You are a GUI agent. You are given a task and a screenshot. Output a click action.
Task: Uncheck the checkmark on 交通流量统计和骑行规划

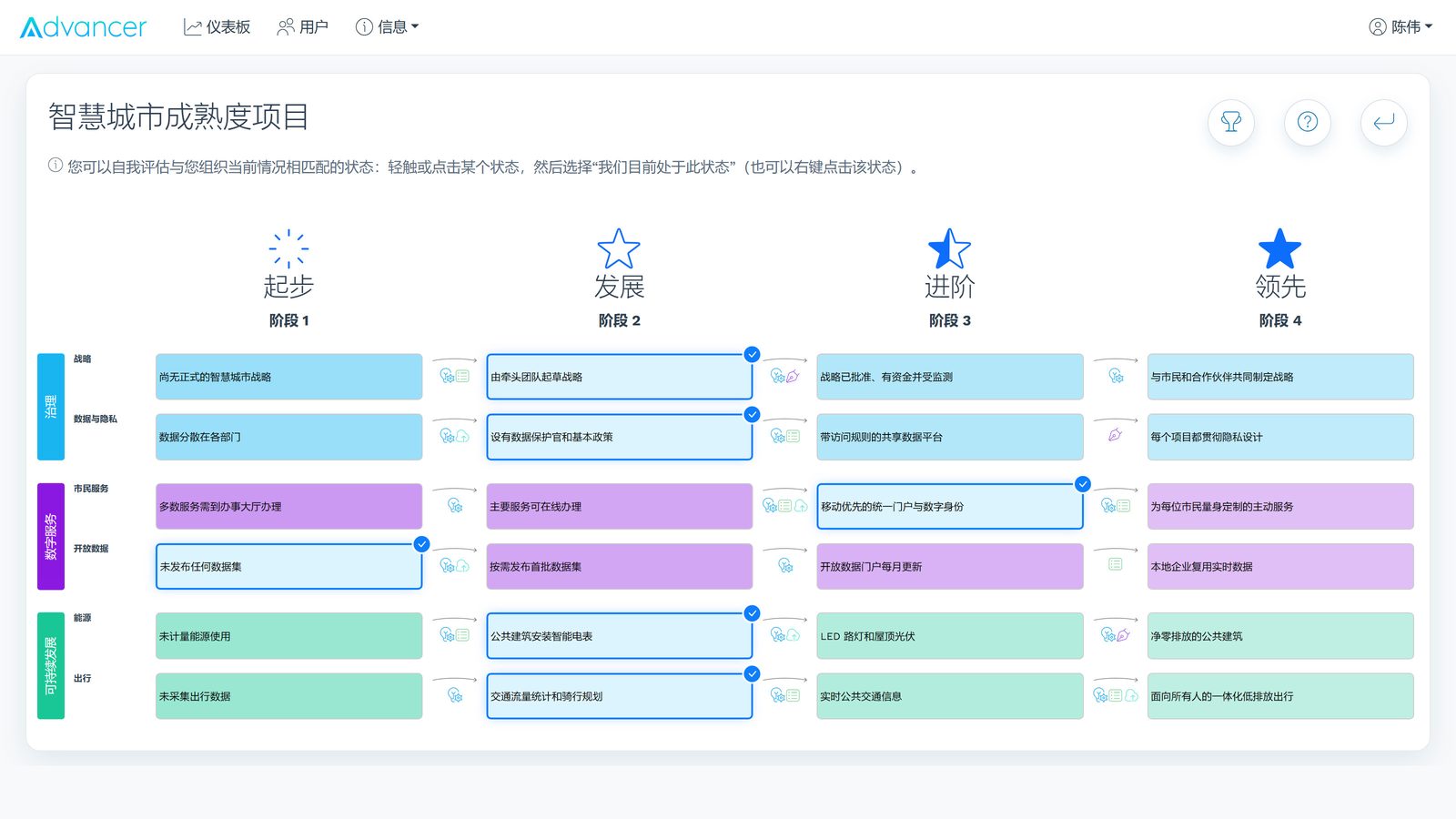(x=752, y=674)
